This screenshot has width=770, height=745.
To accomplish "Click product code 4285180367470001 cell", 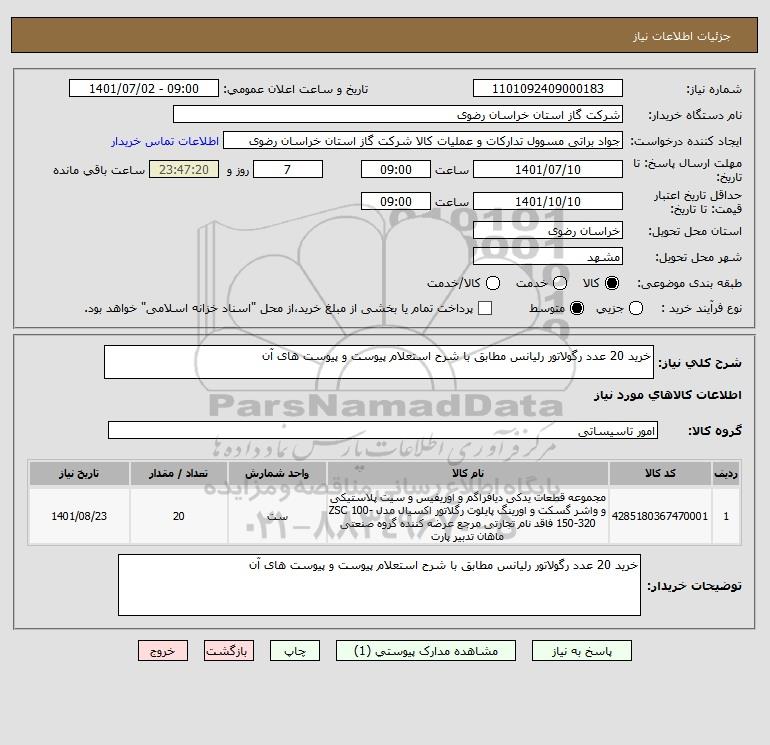I will point(660,517).
